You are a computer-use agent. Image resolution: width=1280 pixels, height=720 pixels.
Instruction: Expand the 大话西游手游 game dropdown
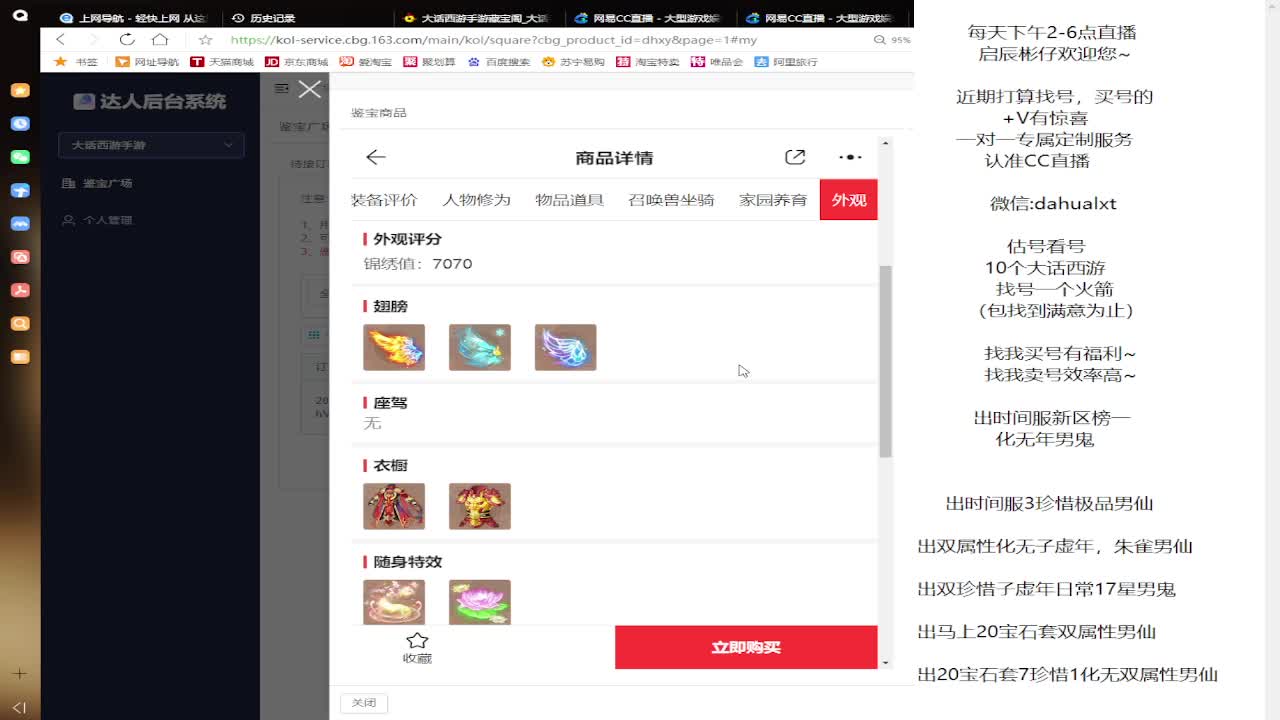coord(151,145)
